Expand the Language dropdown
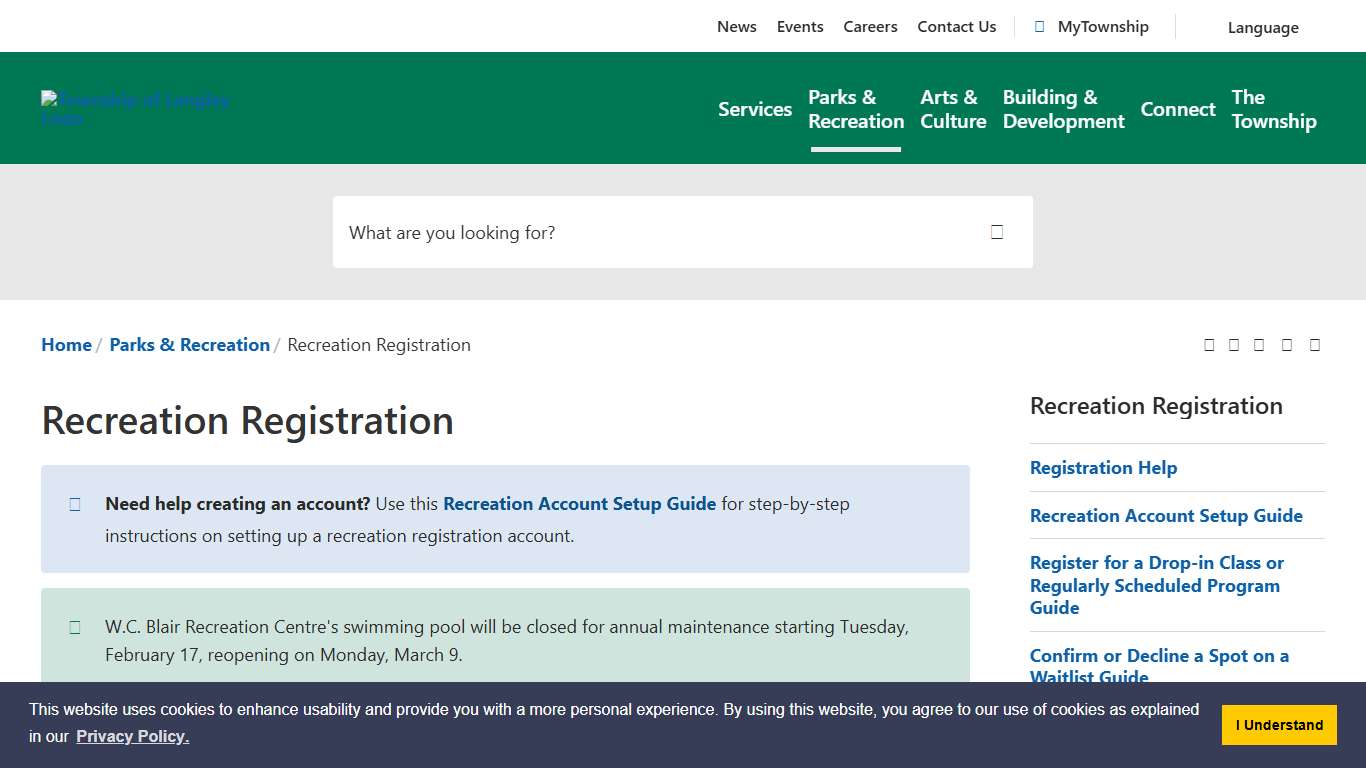This screenshot has height=768, width=1366. pyautogui.click(x=1262, y=27)
